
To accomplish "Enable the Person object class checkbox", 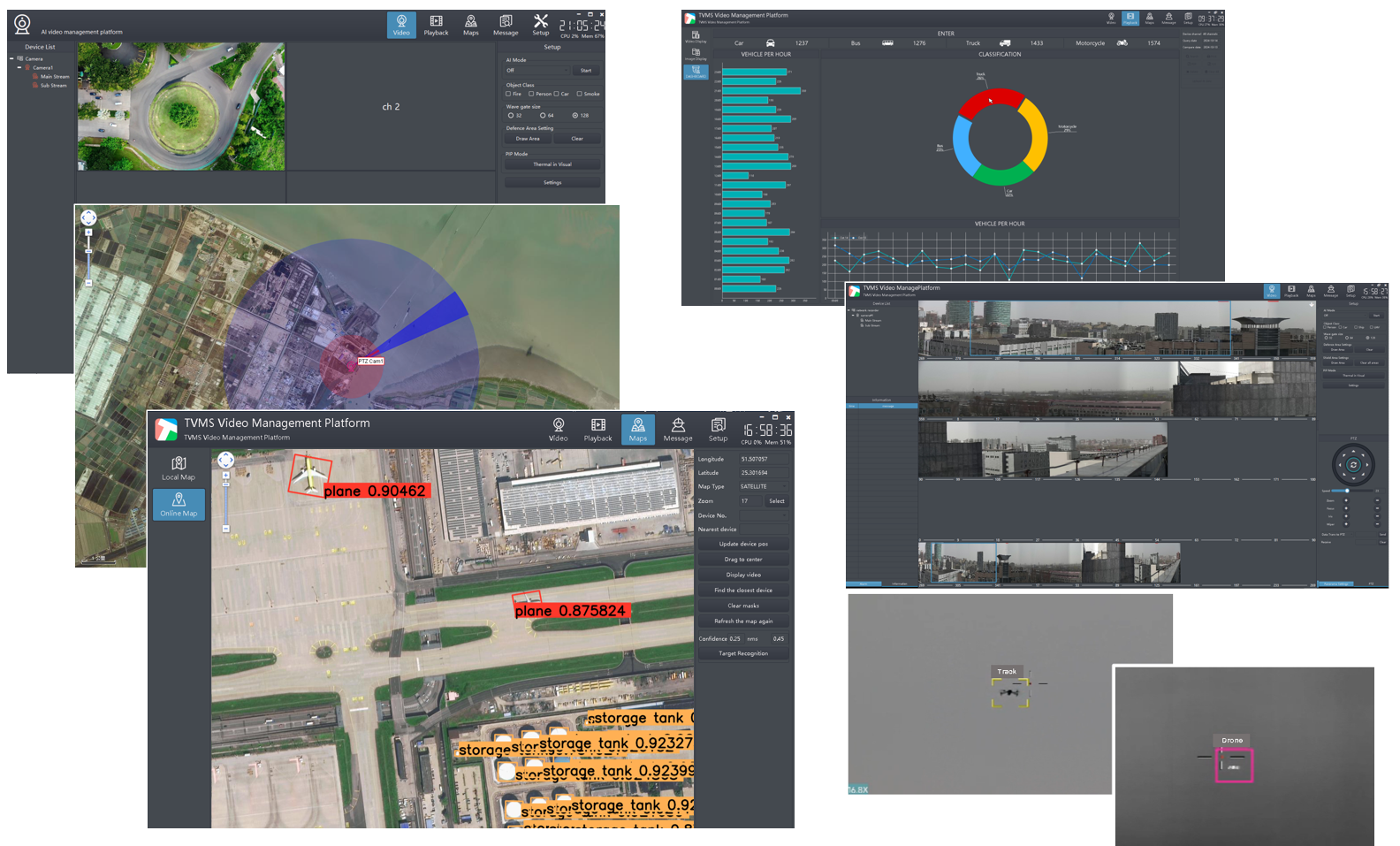I will (x=531, y=94).
